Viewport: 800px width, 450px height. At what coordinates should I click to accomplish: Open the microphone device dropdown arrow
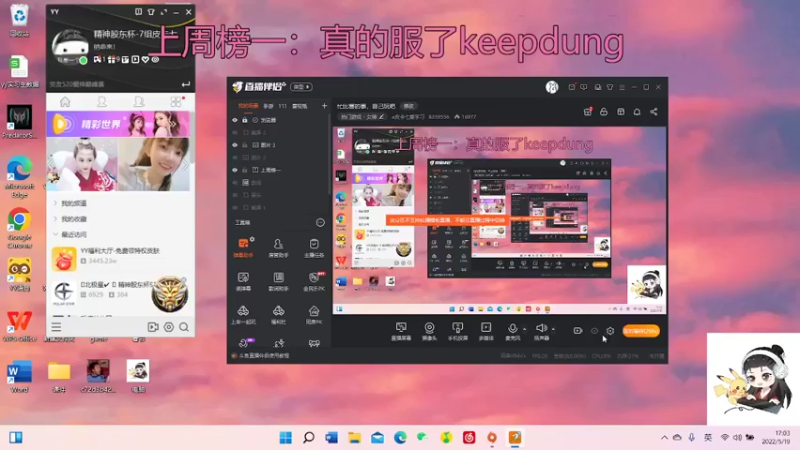point(525,329)
